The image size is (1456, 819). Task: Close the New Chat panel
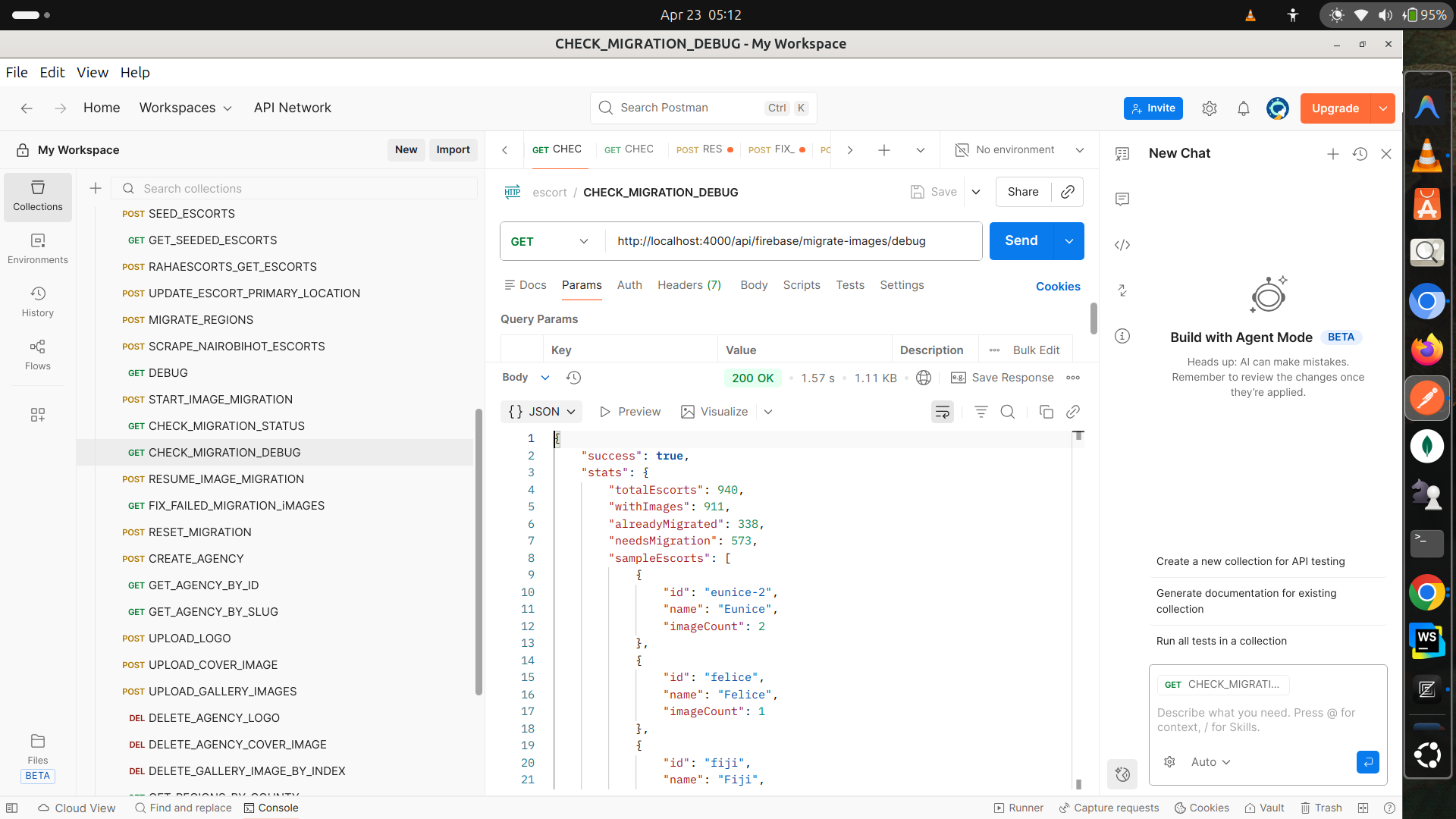(1386, 154)
